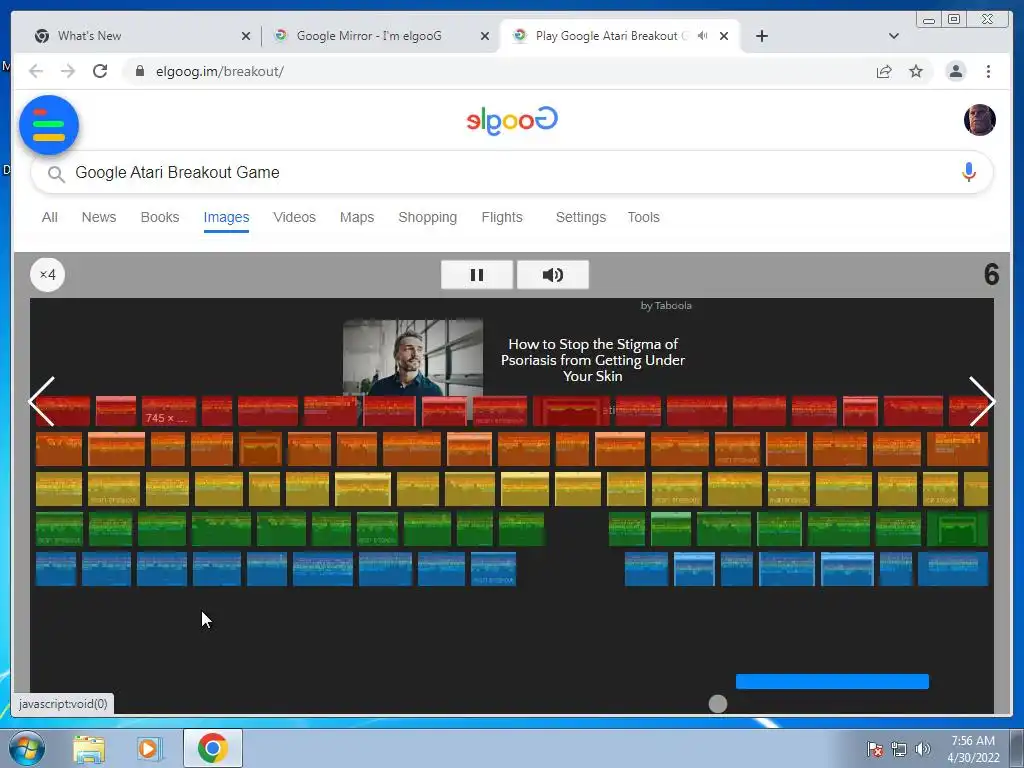Open network tray icon
The image size is (1024, 768).
tap(899, 750)
